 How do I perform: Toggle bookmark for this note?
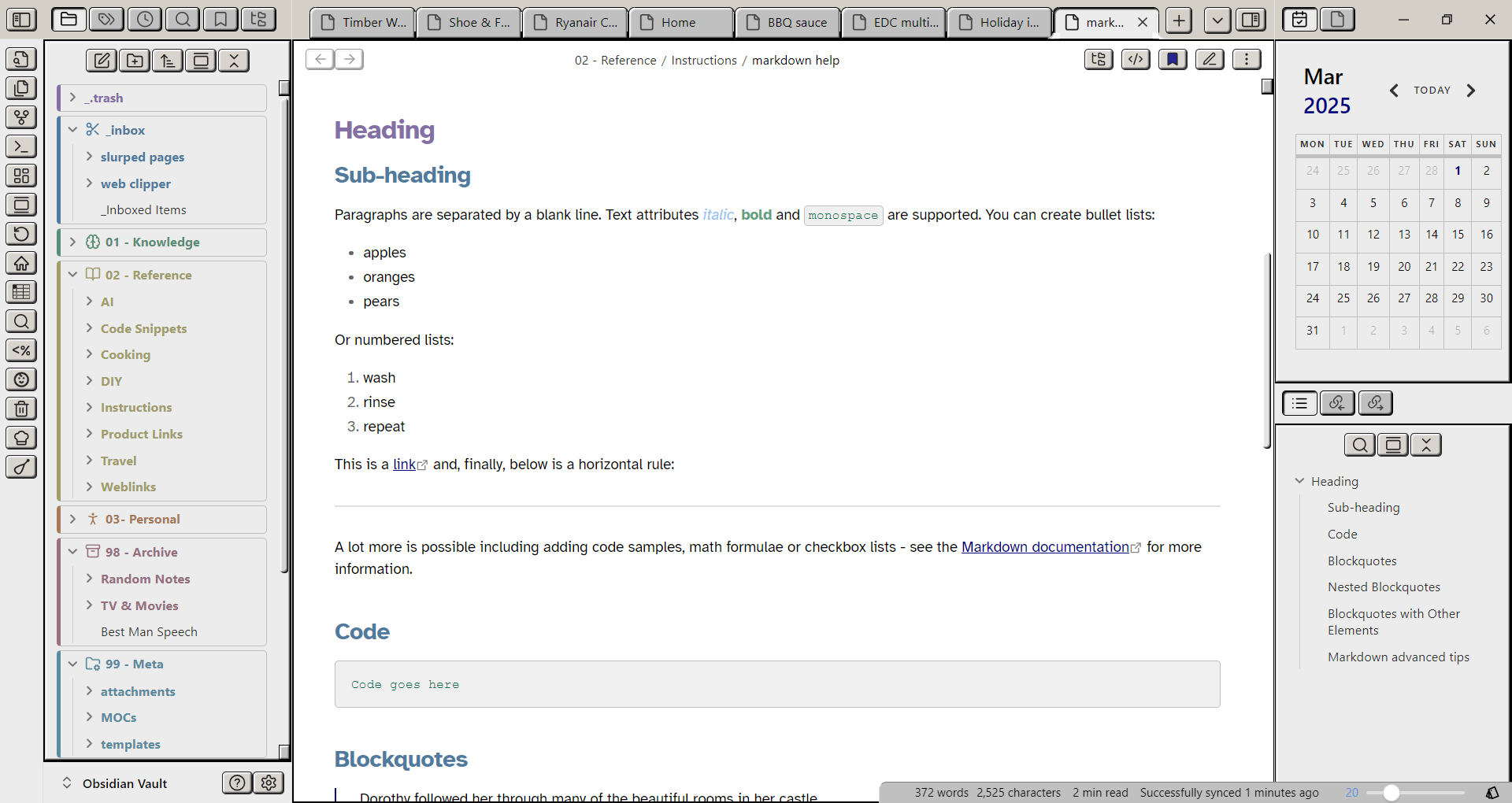[x=1173, y=59]
